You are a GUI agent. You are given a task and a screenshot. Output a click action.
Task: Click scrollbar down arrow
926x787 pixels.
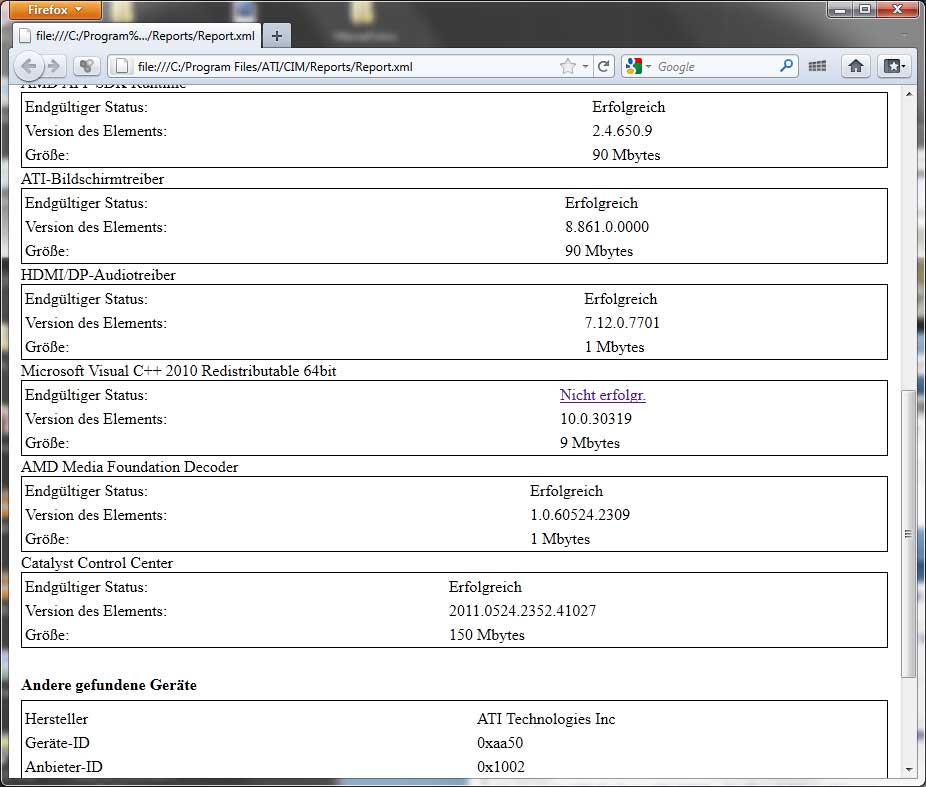coord(908,770)
